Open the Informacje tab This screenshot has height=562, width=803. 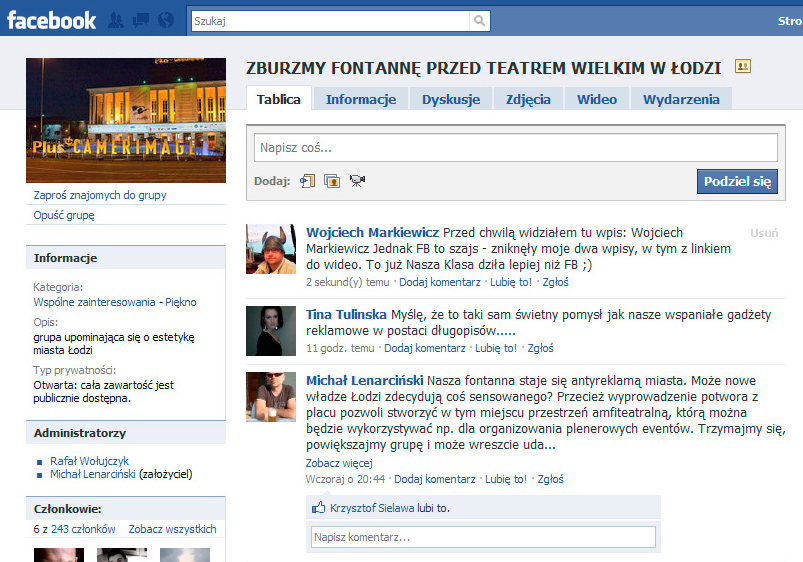pos(361,99)
